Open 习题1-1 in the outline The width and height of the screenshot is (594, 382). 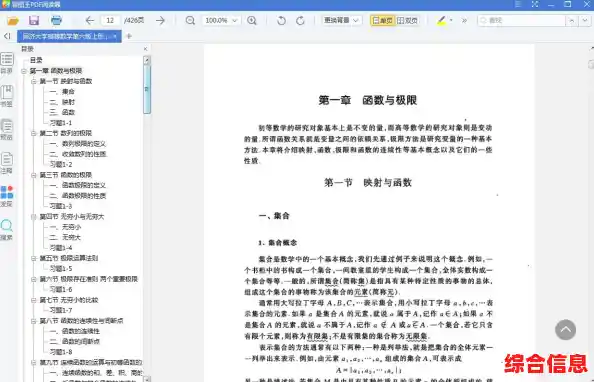tap(61, 123)
